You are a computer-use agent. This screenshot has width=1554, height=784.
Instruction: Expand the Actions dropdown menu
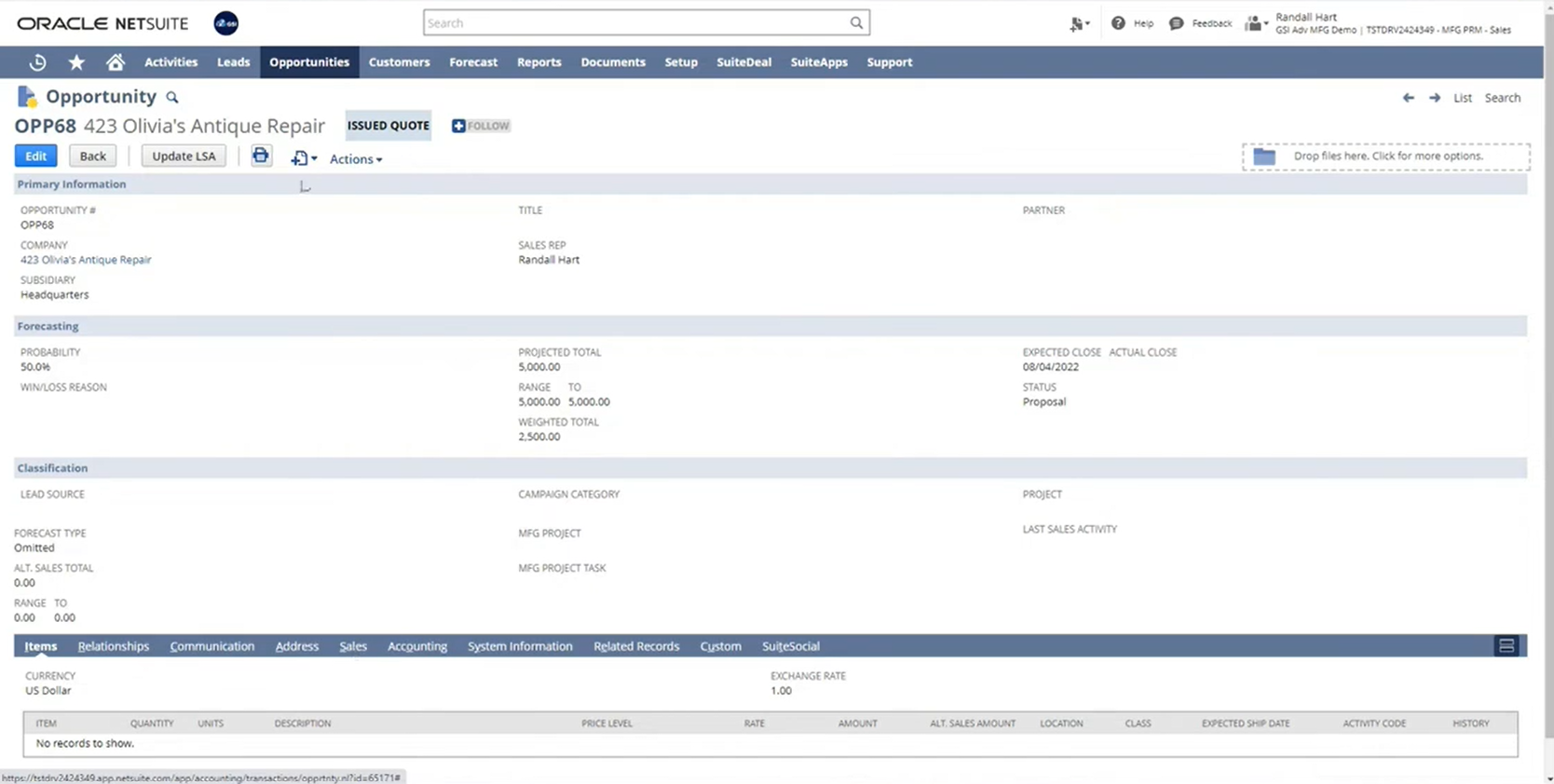(356, 159)
